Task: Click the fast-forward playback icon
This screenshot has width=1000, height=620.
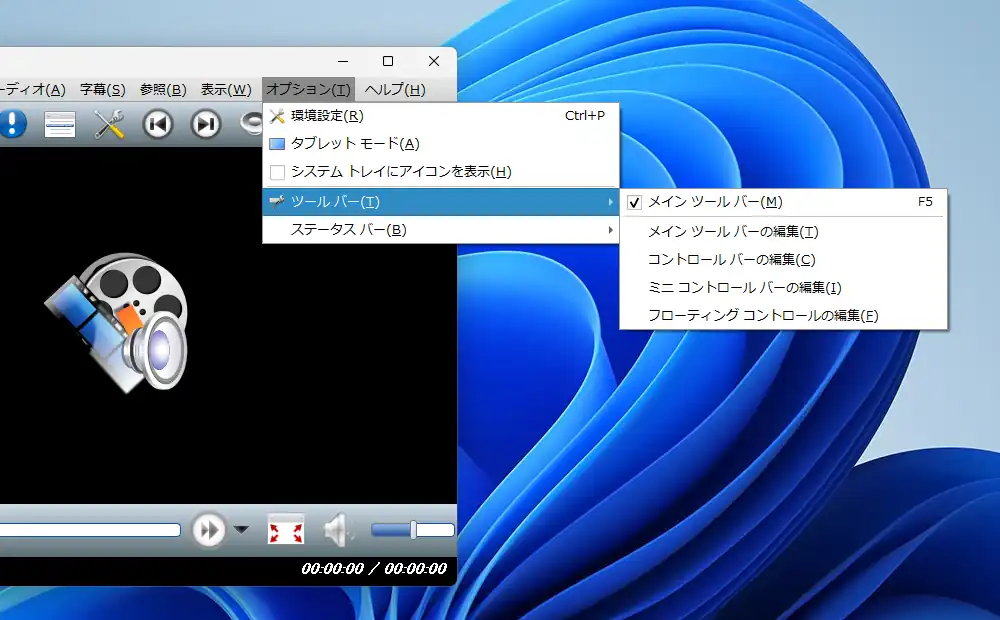Action: [210, 531]
